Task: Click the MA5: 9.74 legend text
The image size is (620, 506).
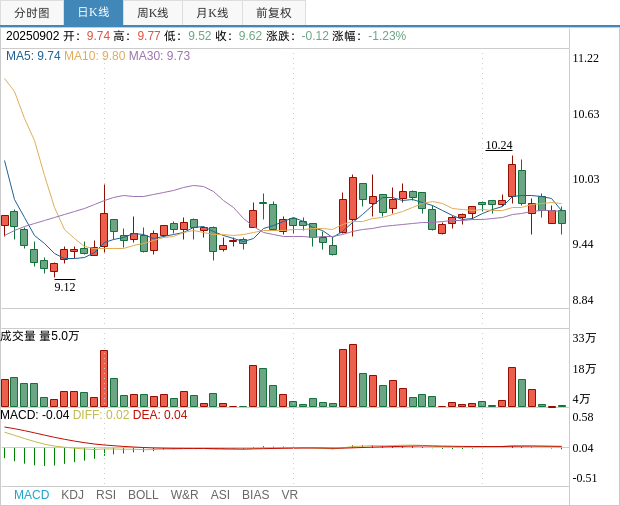Action: point(33,56)
